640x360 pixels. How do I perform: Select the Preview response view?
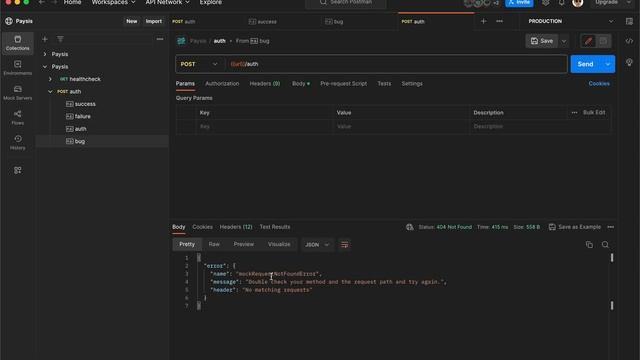pos(244,244)
